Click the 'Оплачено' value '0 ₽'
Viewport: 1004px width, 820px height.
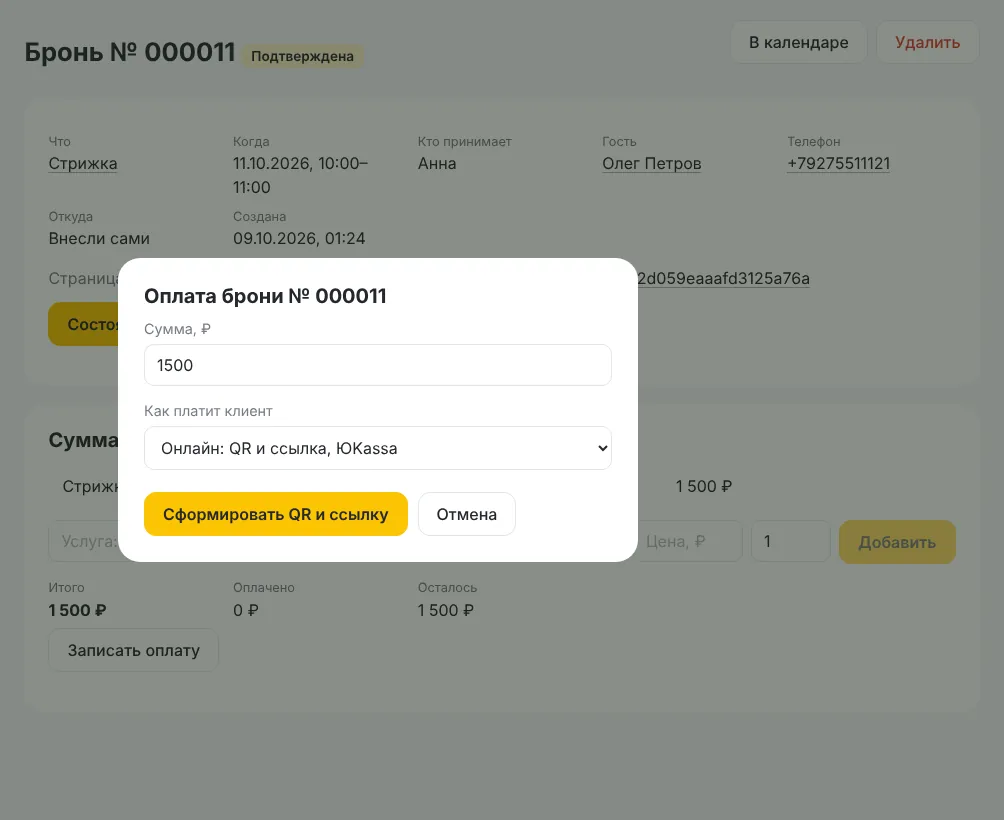[x=246, y=611]
